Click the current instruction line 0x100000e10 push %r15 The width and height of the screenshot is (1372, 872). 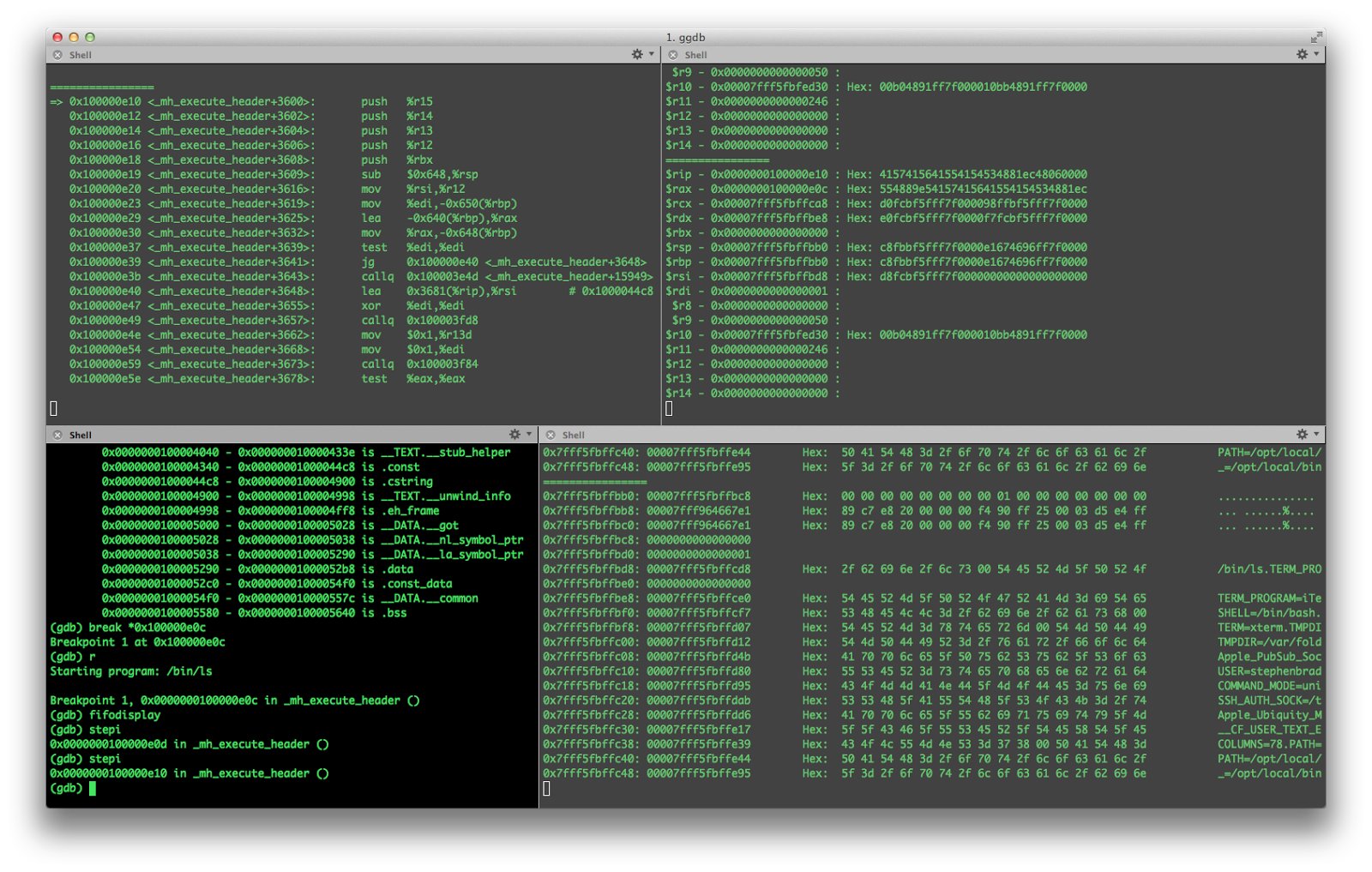tap(242, 102)
